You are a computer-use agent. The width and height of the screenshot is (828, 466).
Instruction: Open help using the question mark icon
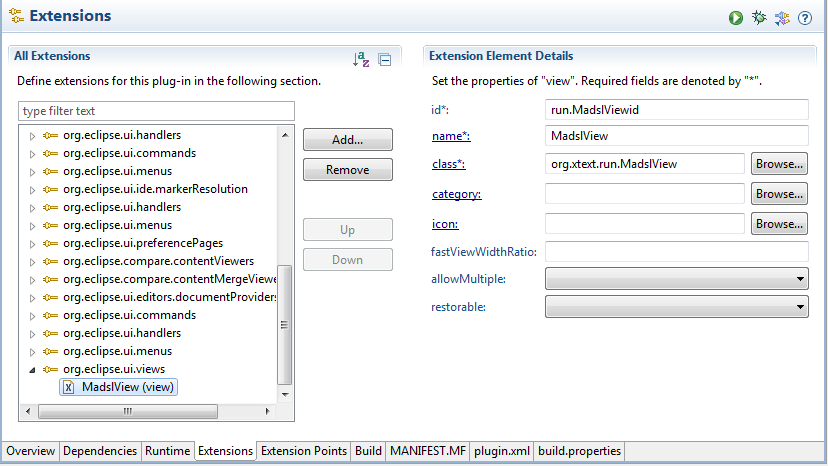pyautogui.click(x=806, y=18)
